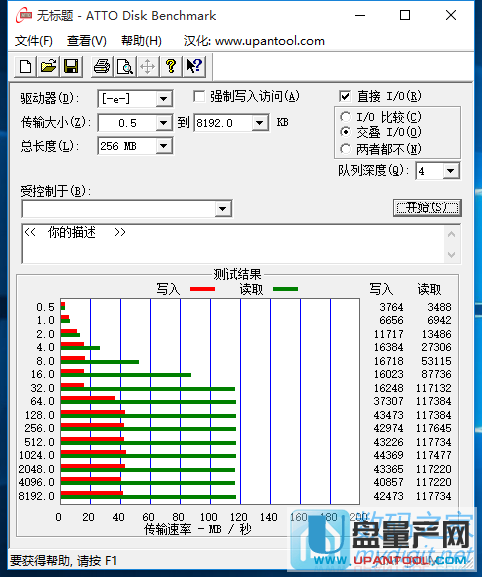This screenshot has height=577, width=482.
Task: Expand the 受控制于 dropdown list
Action: coord(222,209)
